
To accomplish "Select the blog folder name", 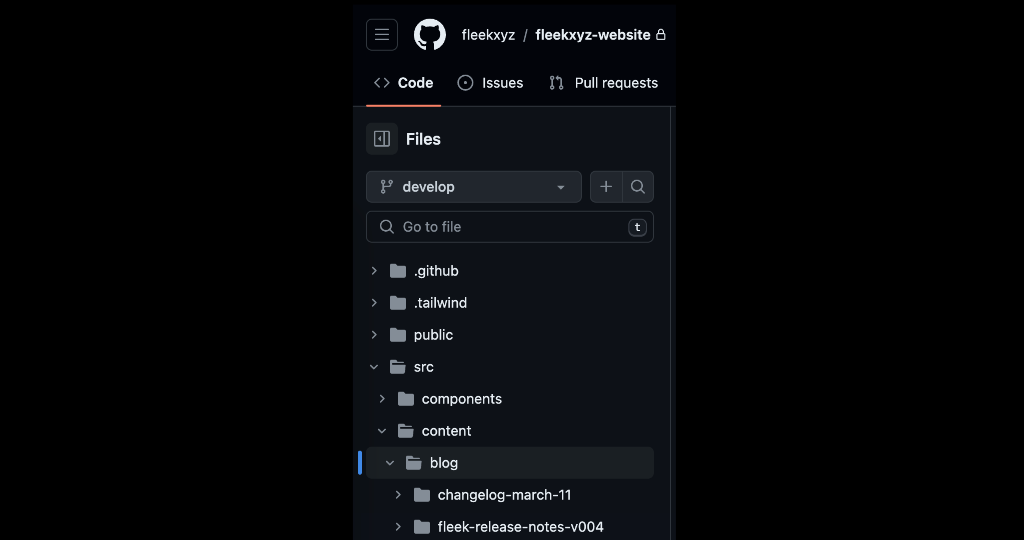I will (x=443, y=462).
